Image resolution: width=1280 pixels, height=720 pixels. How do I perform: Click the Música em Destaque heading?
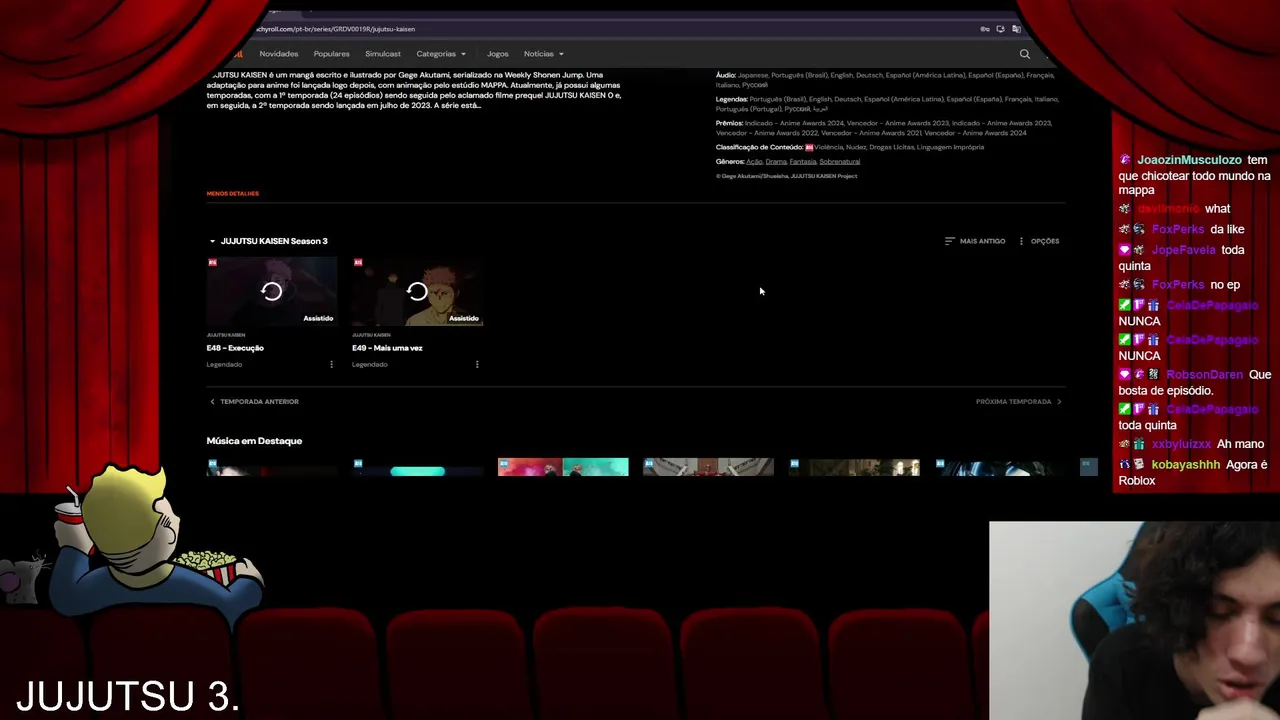point(254,441)
